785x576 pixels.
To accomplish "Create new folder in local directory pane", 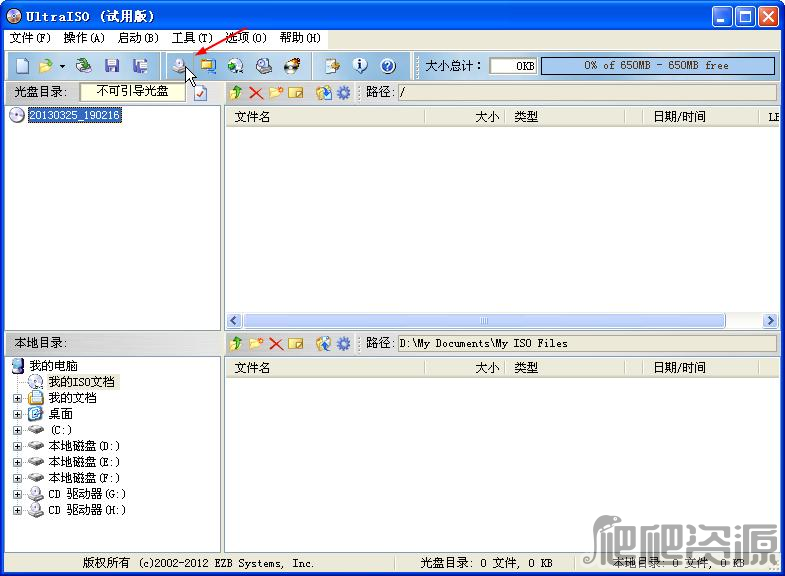I will (x=256, y=343).
